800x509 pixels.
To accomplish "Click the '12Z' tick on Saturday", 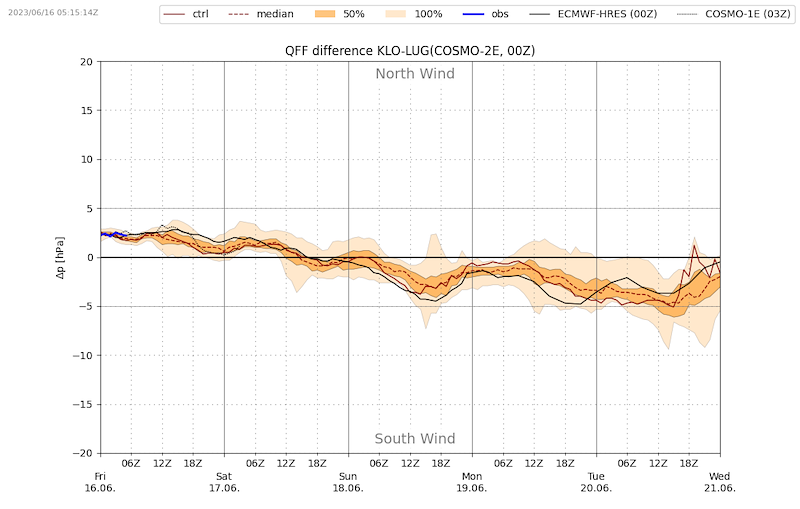I will click(286, 463).
